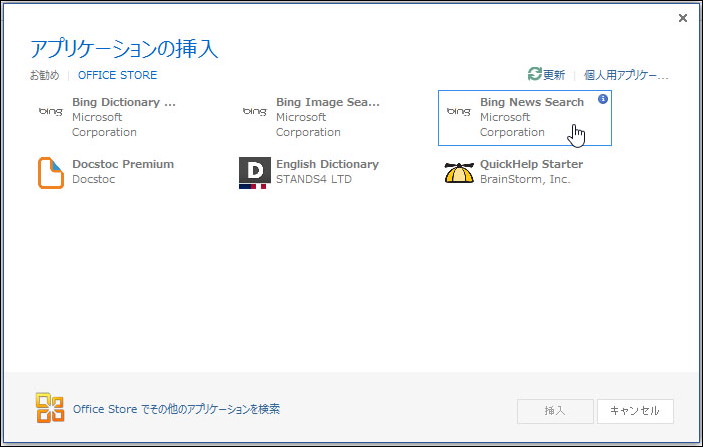Click the English Dictionary D icon

point(255,173)
